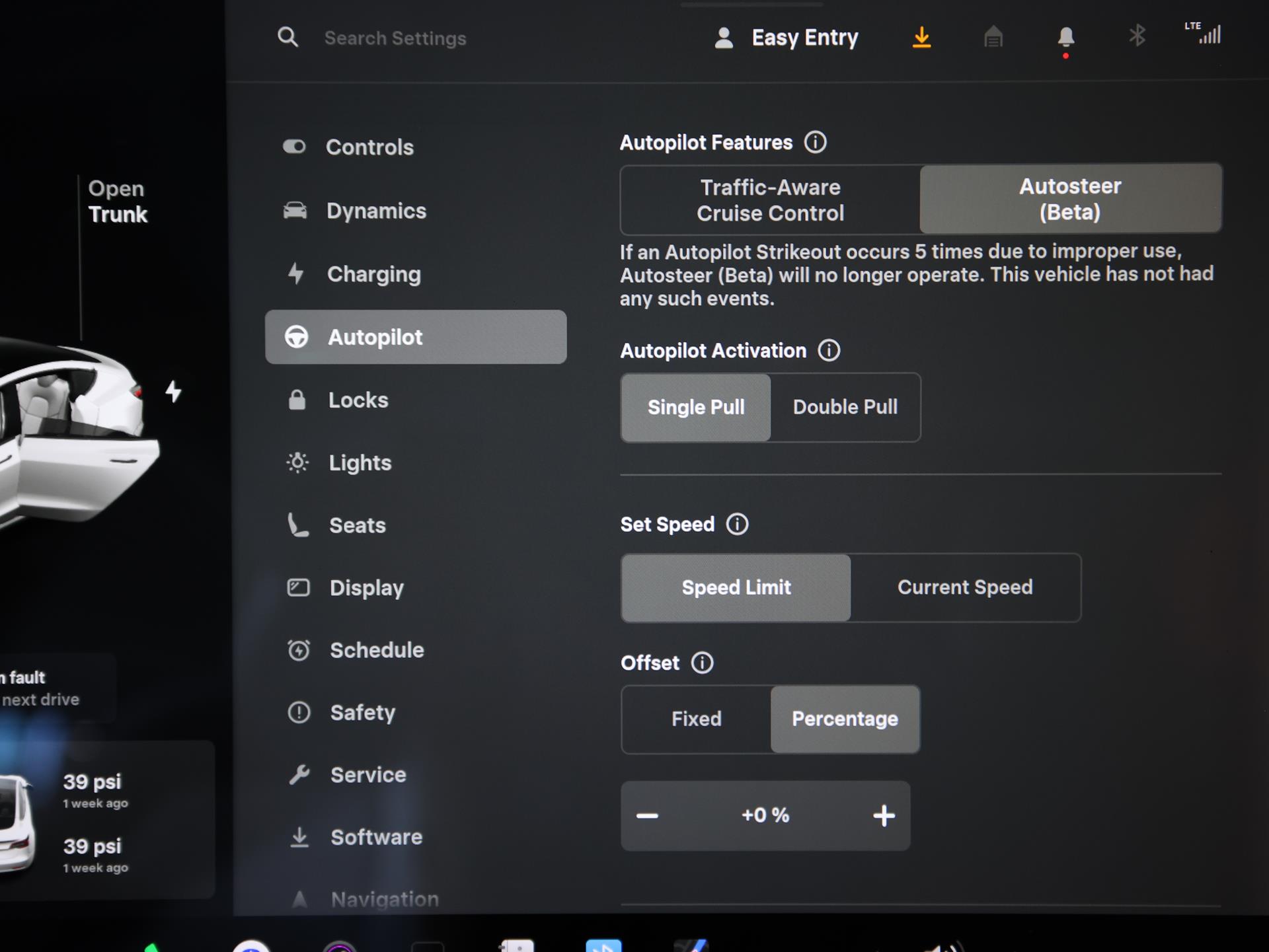Click the Set Speed info icon
Screen dimensions: 1269x952
[737, 525]
